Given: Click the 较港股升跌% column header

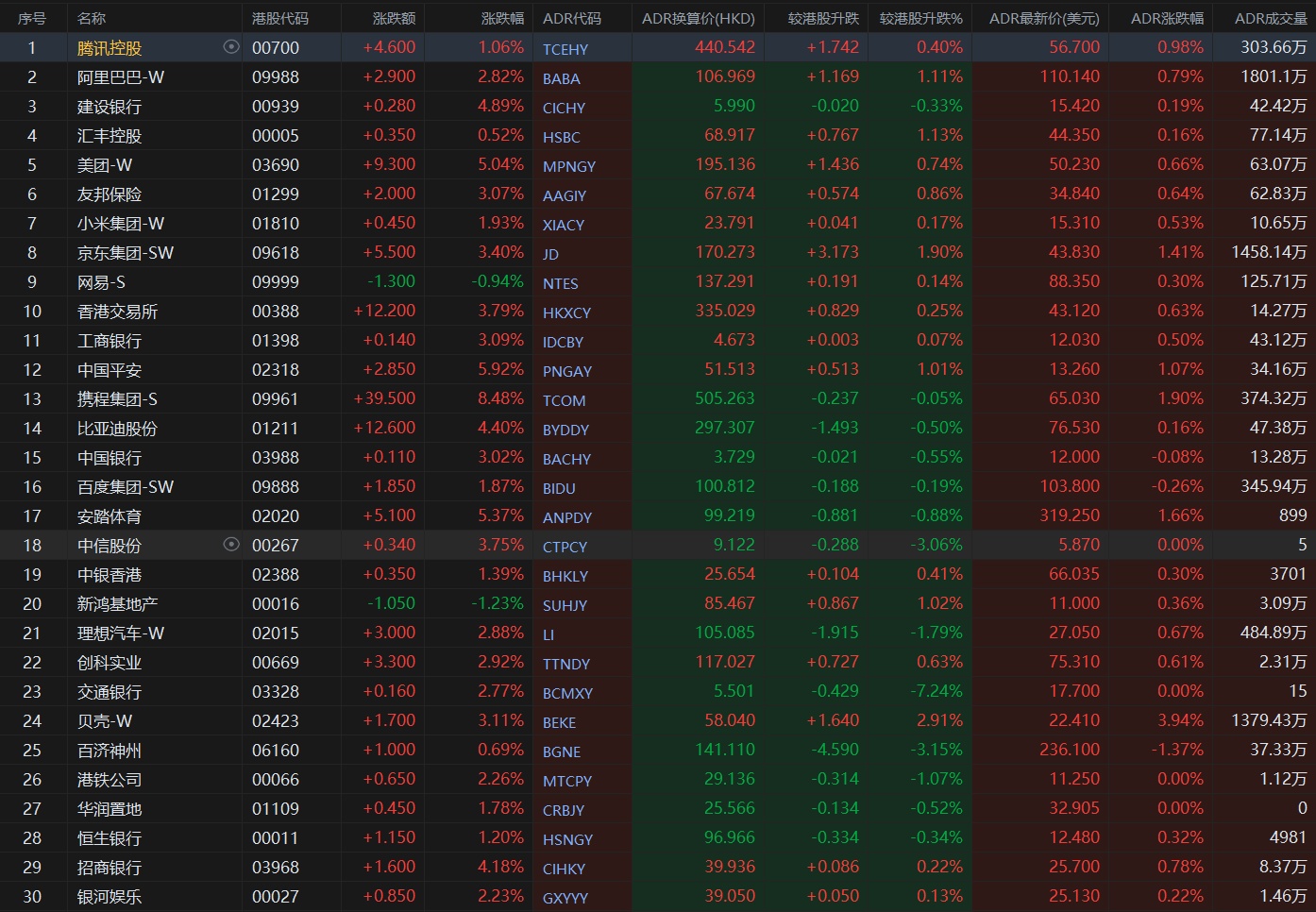Looking at the screenshot, I should tap(920, 18).
